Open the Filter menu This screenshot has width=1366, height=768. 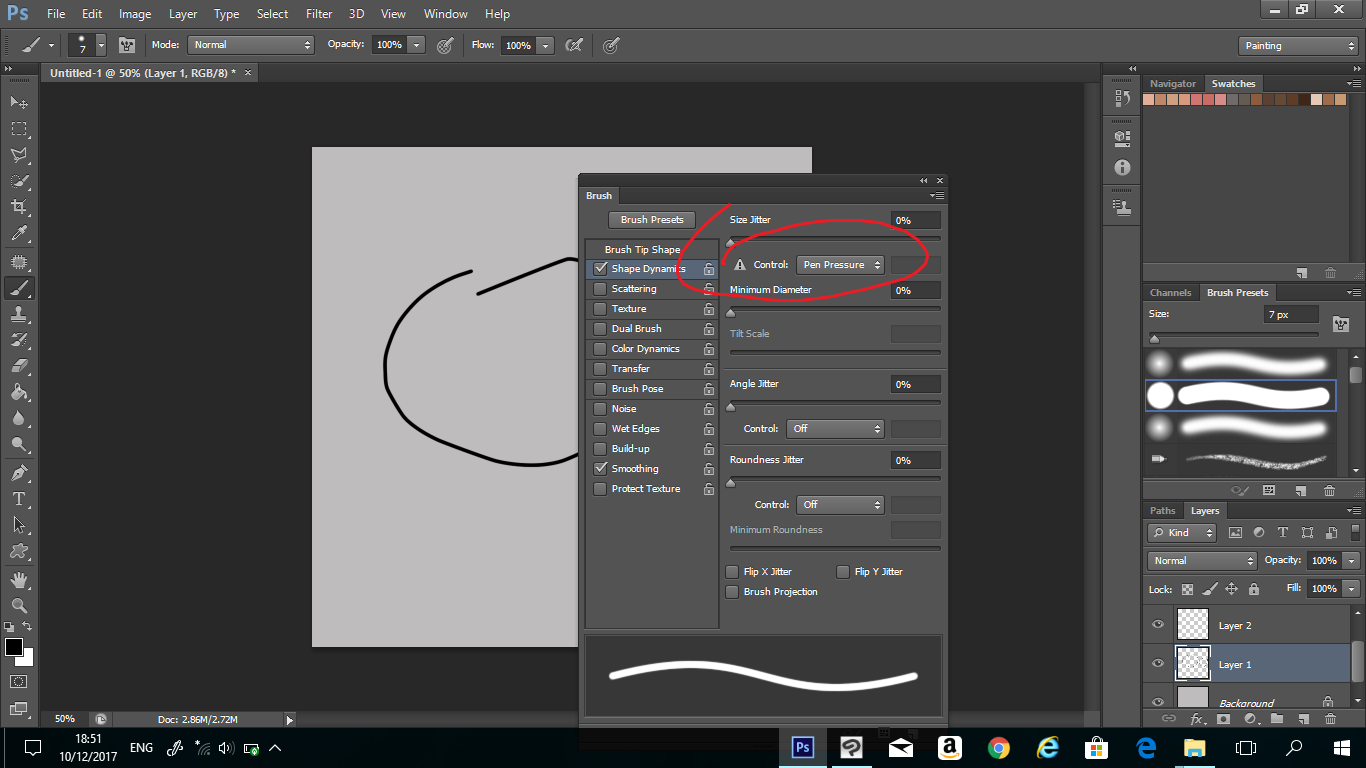(x=319, y=14)
